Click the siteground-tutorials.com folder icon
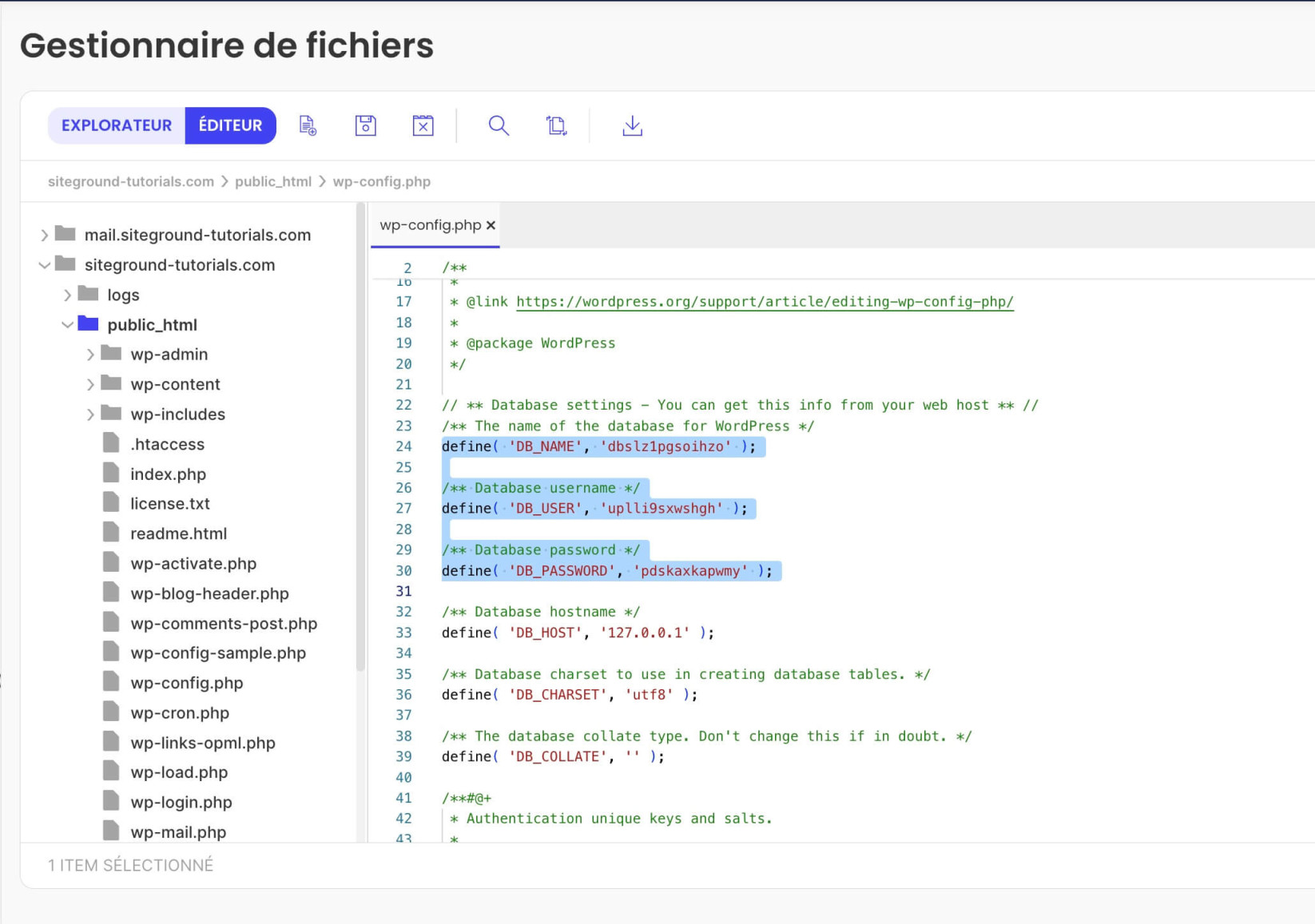The width and height of the screenshot is (1315, 924). point(66,264)
